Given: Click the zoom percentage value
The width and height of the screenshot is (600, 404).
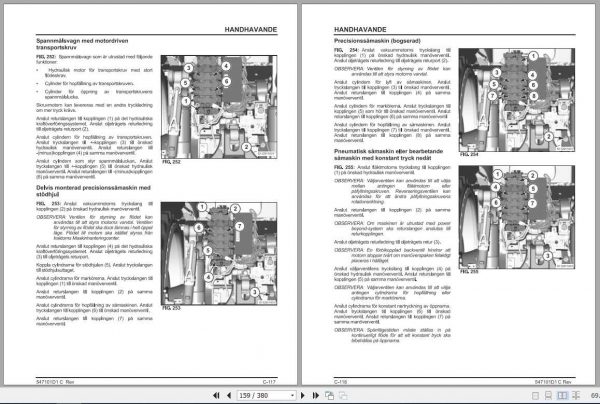Looking at the screenshot, I should point(595,395).
